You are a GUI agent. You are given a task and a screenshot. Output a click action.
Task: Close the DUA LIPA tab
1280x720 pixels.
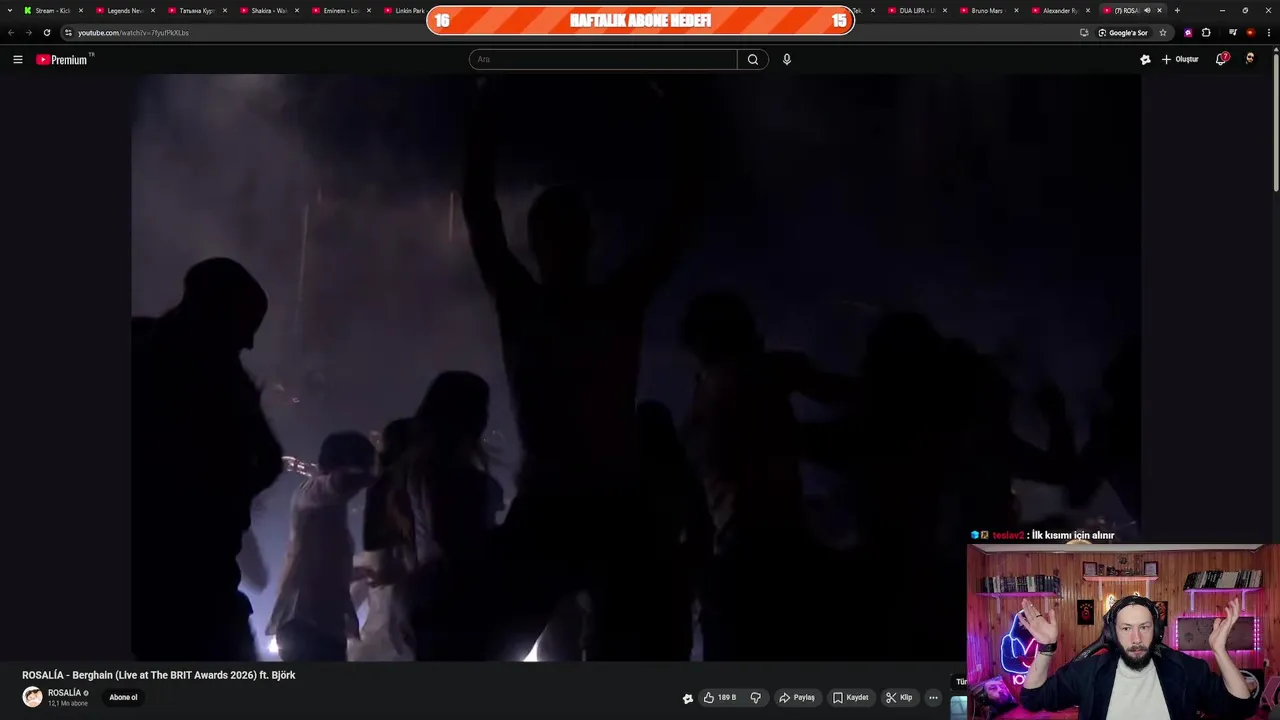[945, 10]
